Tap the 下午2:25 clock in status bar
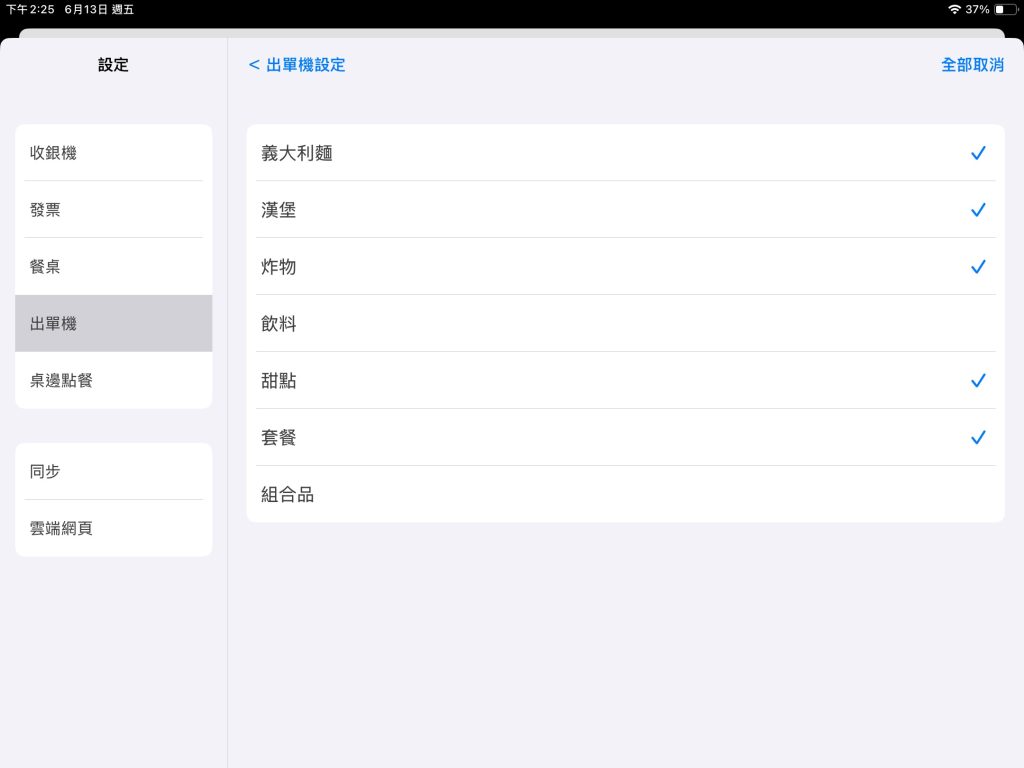 [30, 9]
